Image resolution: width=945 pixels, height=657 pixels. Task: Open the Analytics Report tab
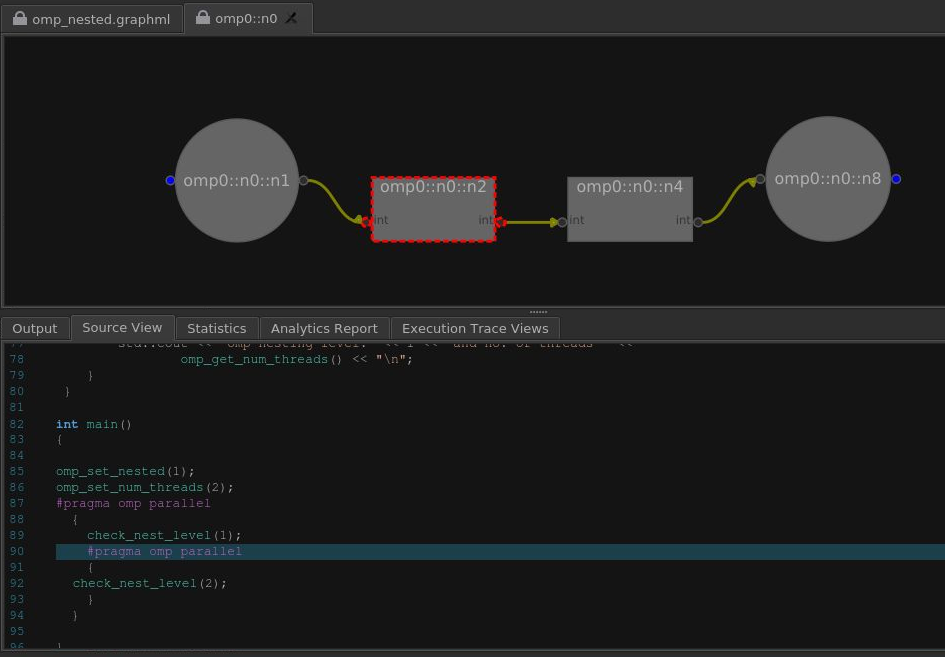324,328
